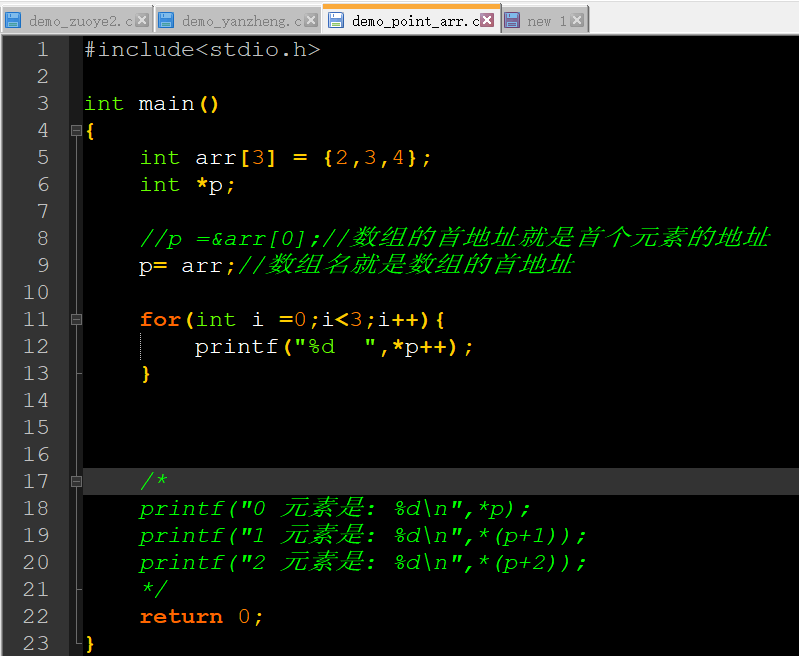Click the */ comment closer on line 21
Image resolution: width=799 pixels, height=656 pixels.
tap(154, 589)
